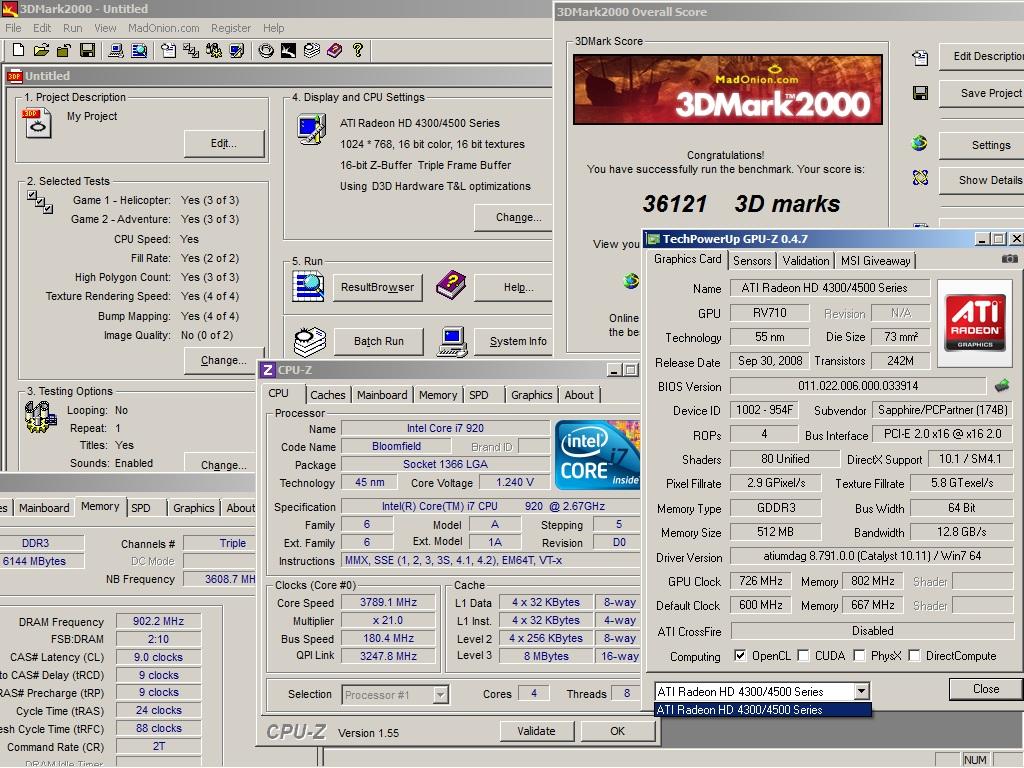Click the Result Browser magnifier toolbar icon
Image resolution: width=1024 pixels, height=768 pixels.
pyautogui.click(x=139, y=50)
